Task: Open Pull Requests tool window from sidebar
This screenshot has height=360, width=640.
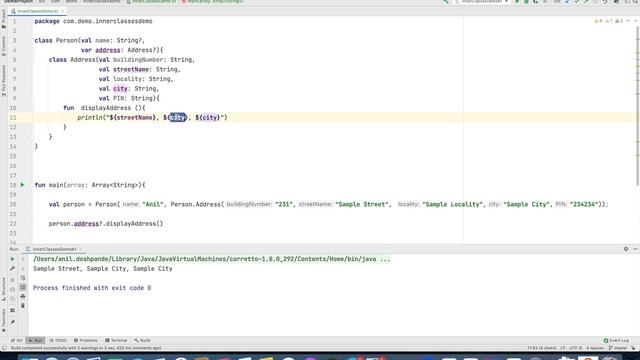Action: click(x=4, y=81)
